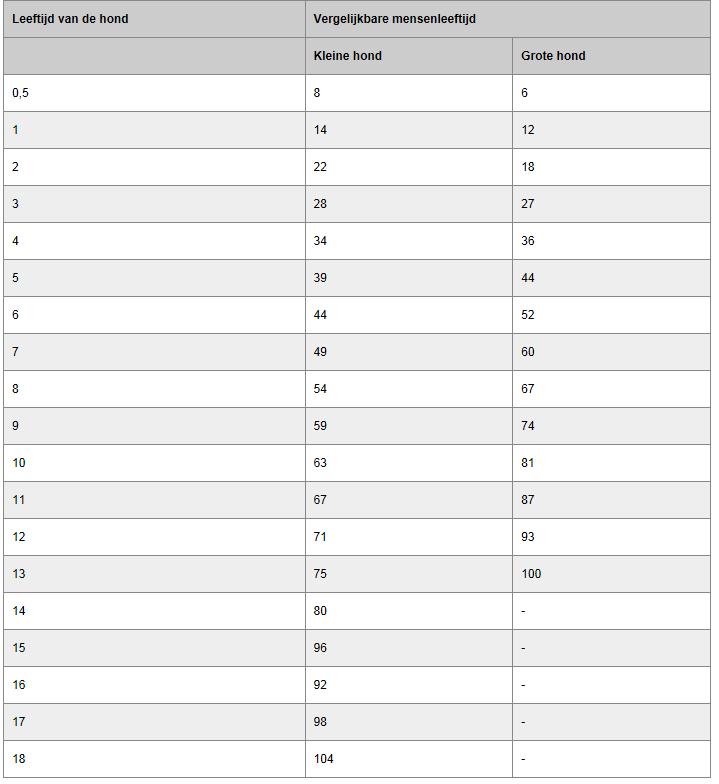Click the dash in the dog age 18 row
This screenshot has height=784, width=719.
[x=523, y=759]
